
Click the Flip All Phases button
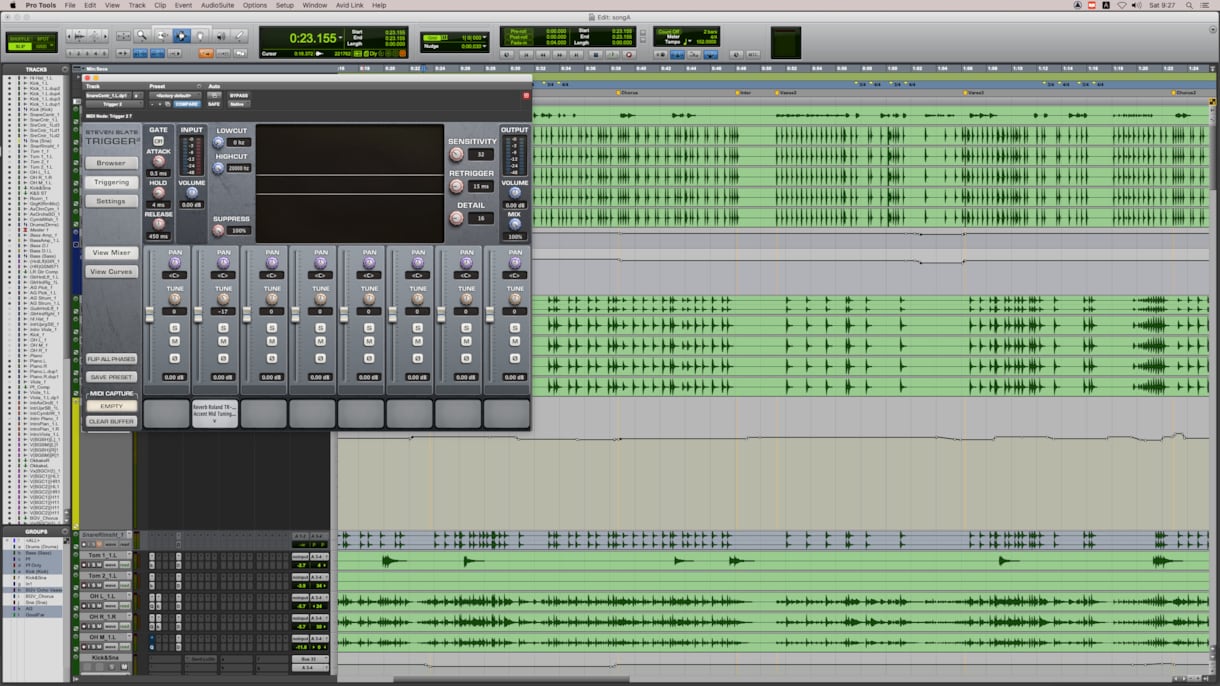click(x=111, y=359)
